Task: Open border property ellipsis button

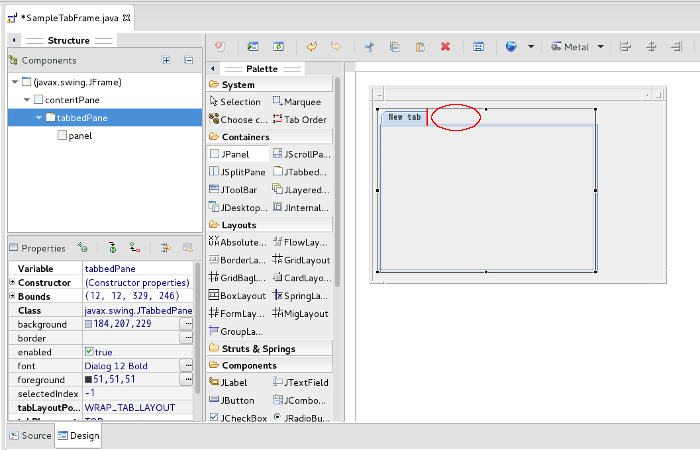Action: (187, 338)
